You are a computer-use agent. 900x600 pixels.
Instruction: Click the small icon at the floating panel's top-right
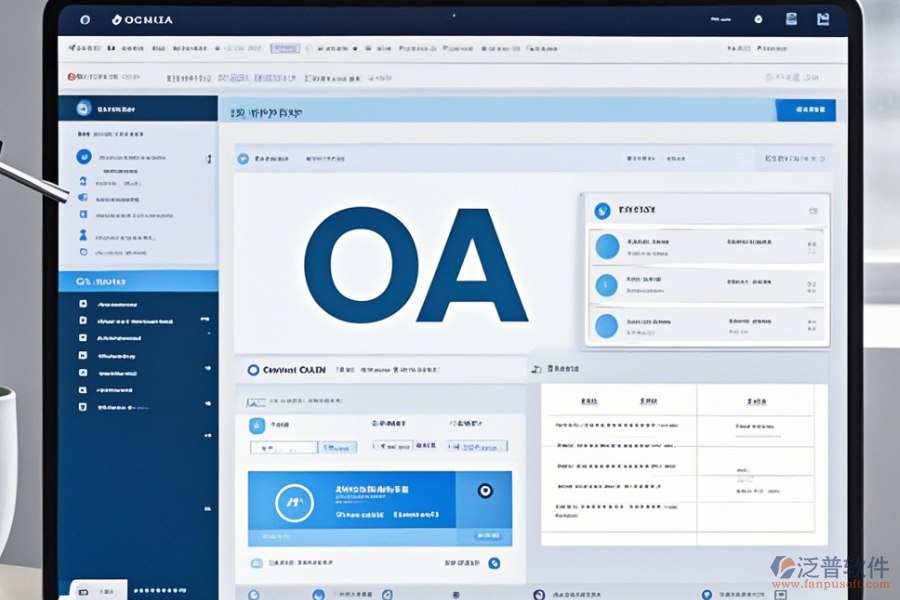[x=813, y=210]
